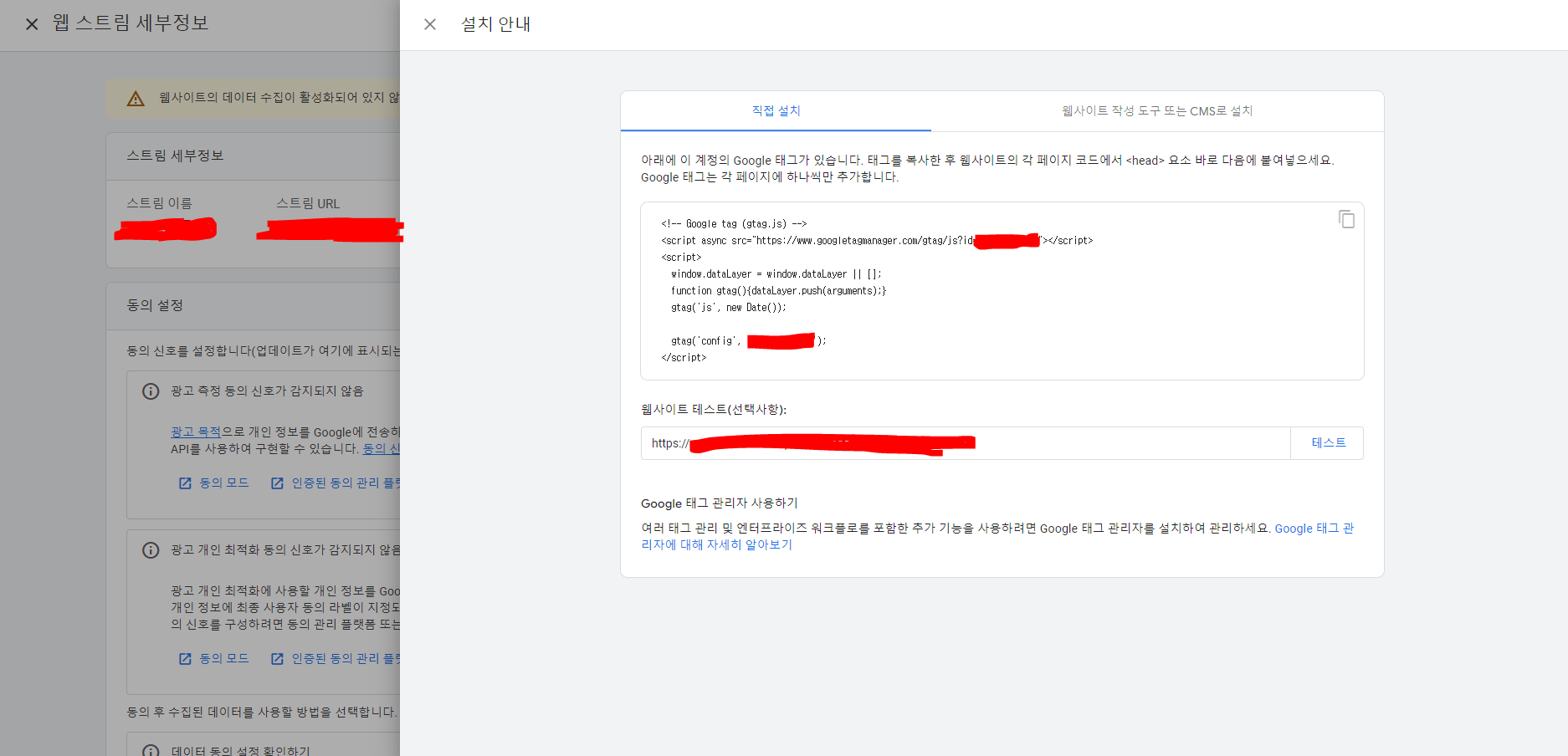The width and height of the screenshot is (1568, 756).
Task: Close the 설치 안내 panel with the X
Action: 430,24
